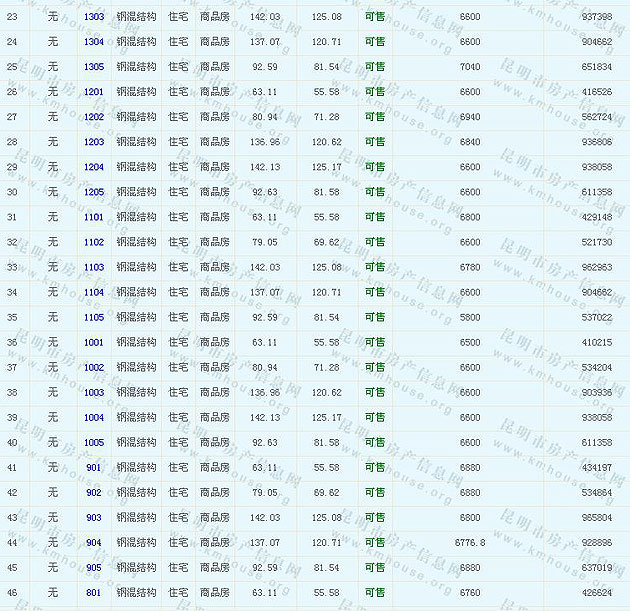Screen dimensions: 630x611
Task: Select room 1003 link
Action: (94, 392)
